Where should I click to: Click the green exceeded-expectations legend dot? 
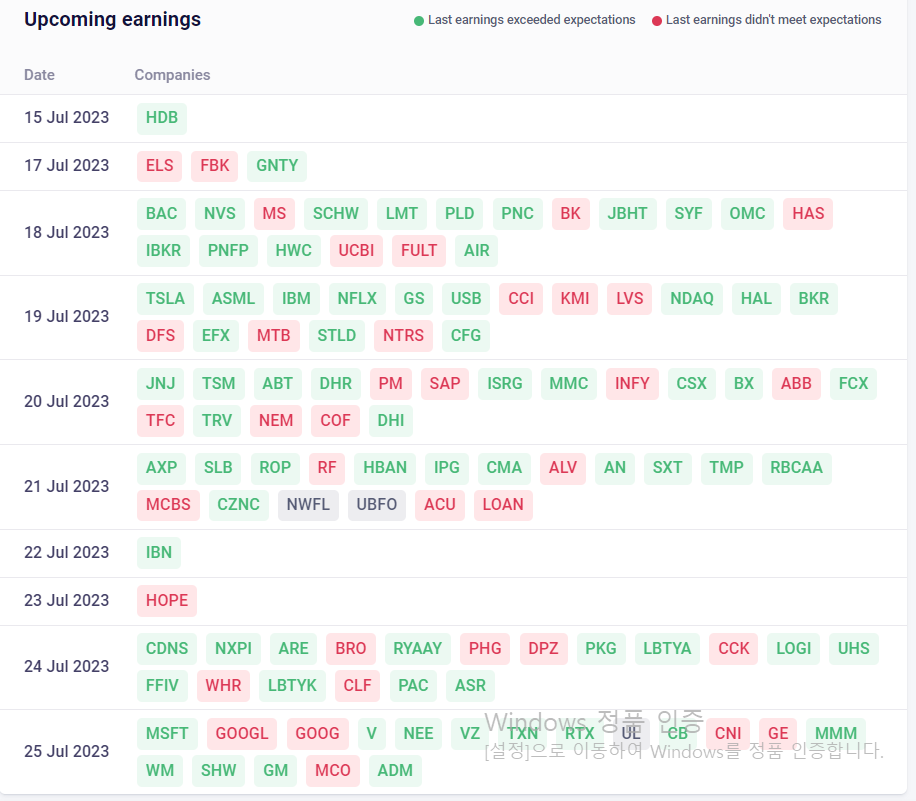[x=419, y=21]
